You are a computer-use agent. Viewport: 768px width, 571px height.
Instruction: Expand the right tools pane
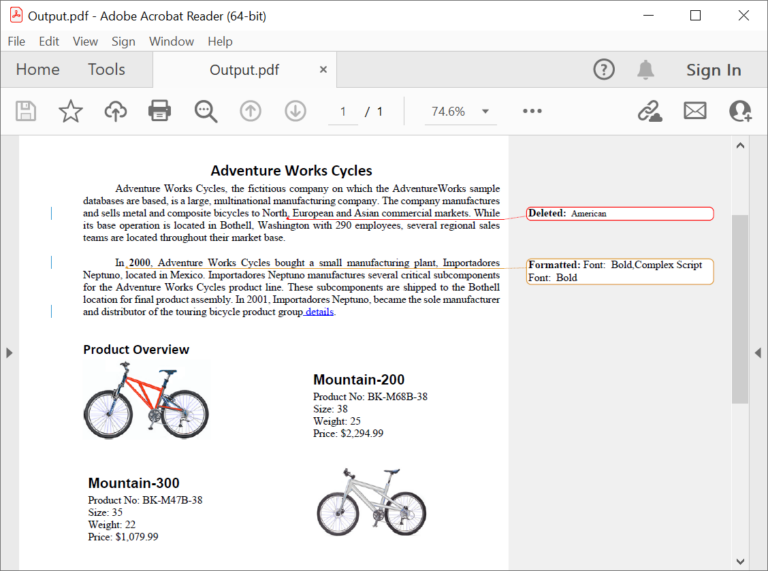(758, 352)
